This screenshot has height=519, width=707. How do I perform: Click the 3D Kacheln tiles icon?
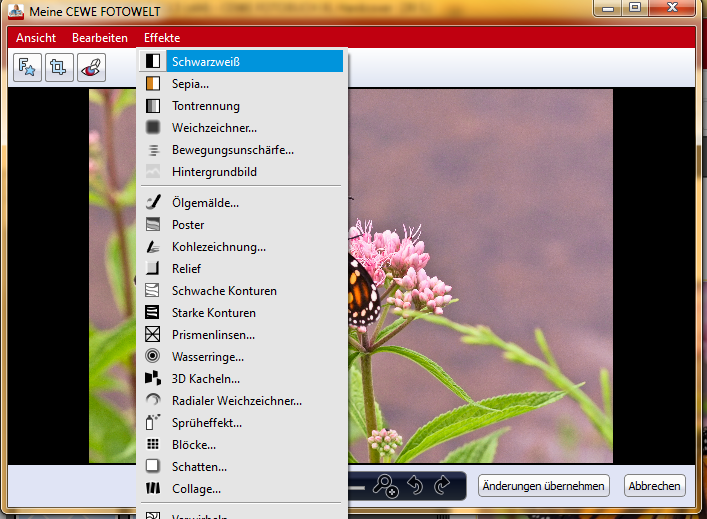[153, 378]
